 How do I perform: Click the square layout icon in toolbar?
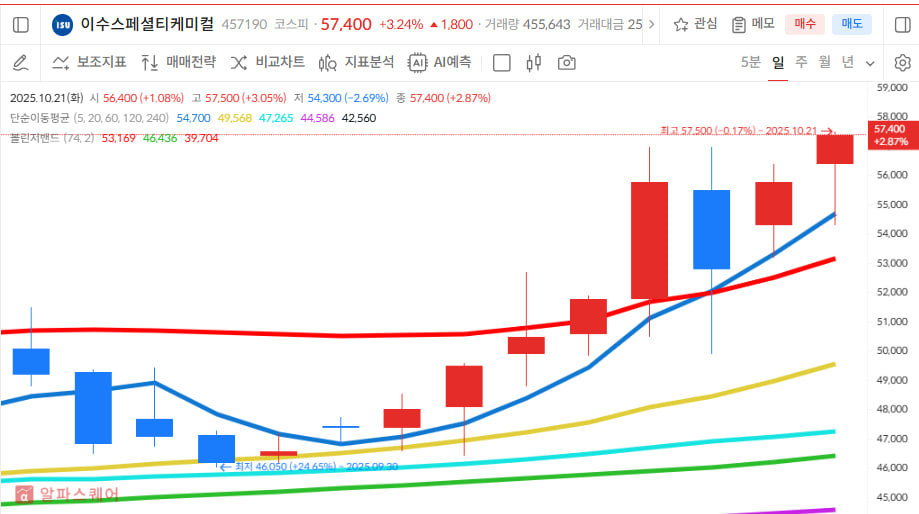502,63
